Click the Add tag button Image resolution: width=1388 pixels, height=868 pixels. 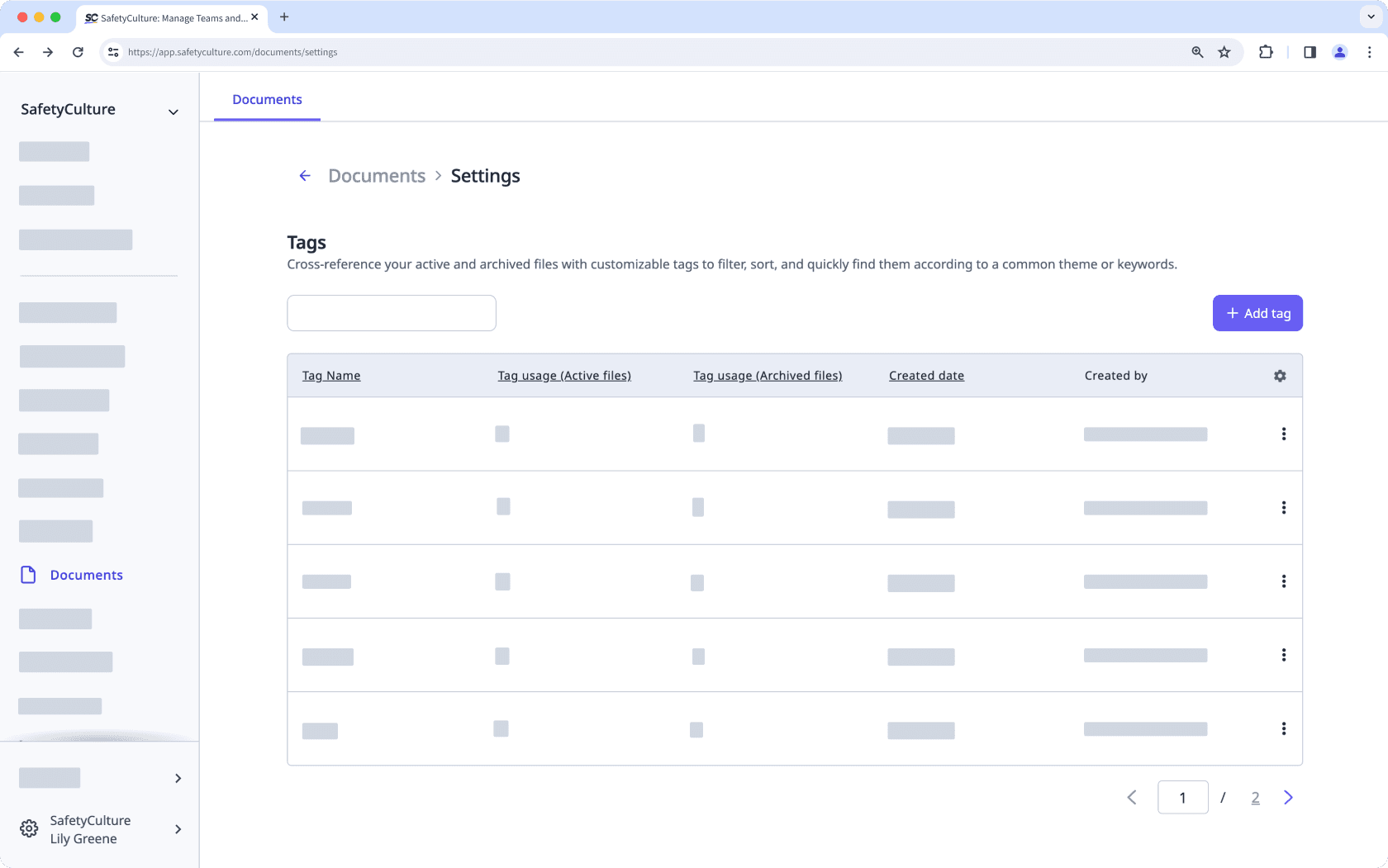(1257, 313)
